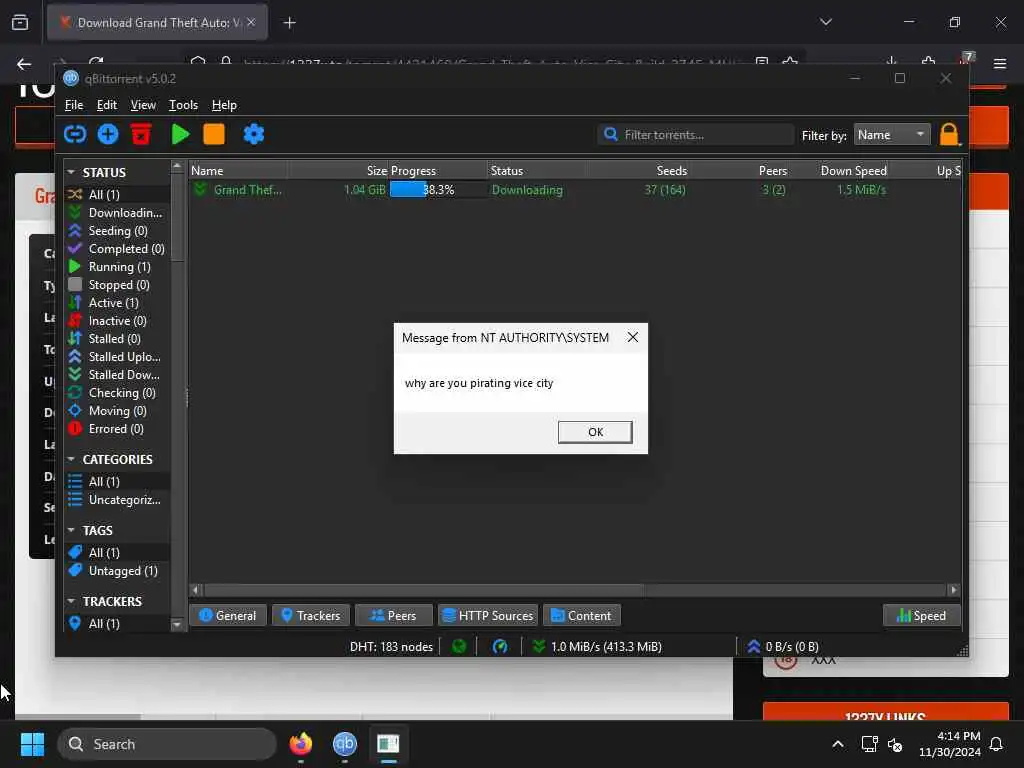Select the Moving (0) status filter
This screenshot has width=1024, height=768.
(x=116, y=411)
